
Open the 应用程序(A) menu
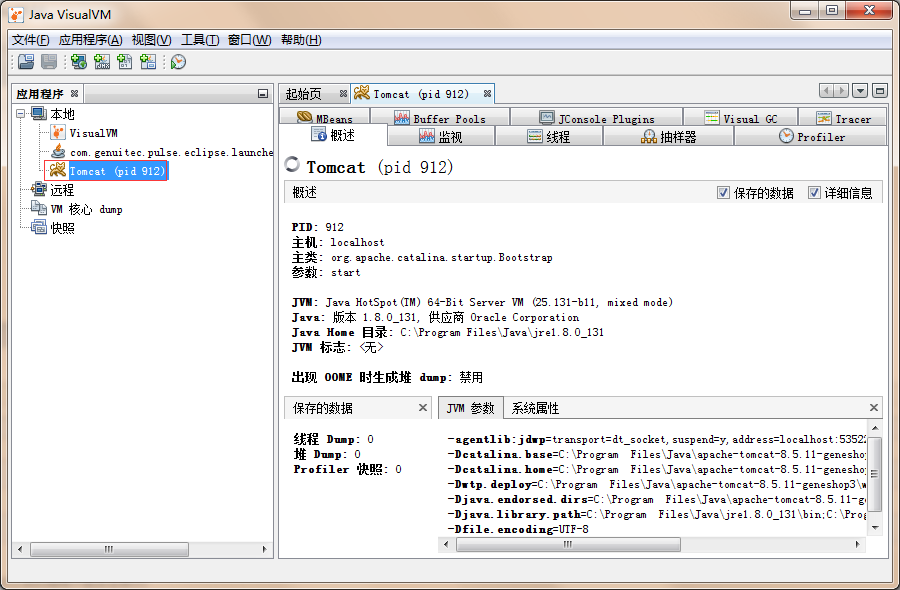coord(91,40)
